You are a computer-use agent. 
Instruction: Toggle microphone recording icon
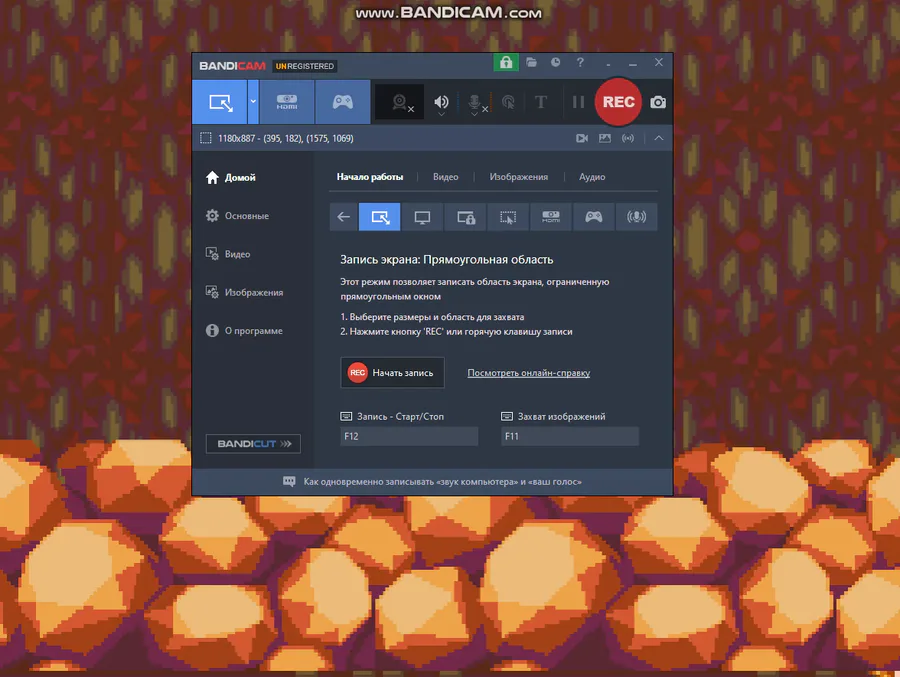coord(475,102)
